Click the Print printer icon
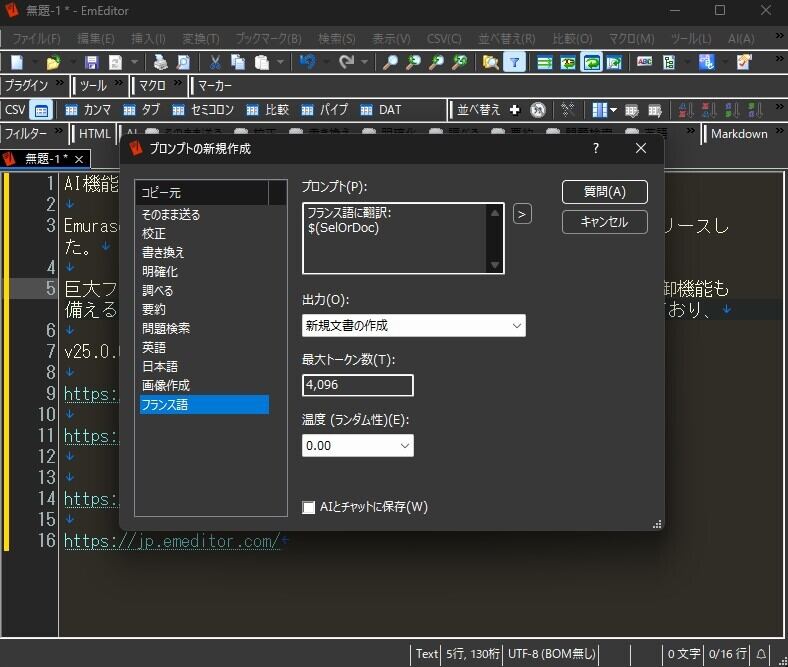Viewport: 788px width, 667px height. point(160,62)
